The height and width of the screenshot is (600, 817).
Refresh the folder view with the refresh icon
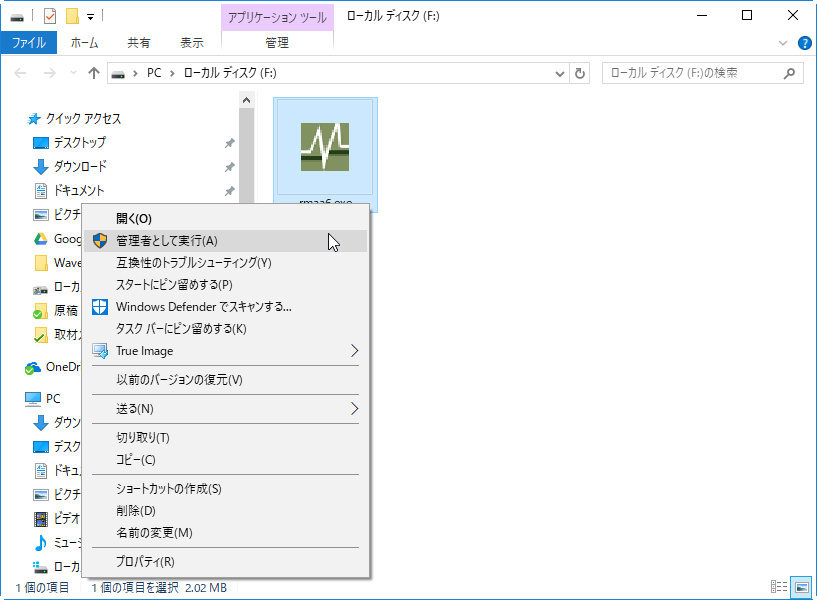point(580,73)
